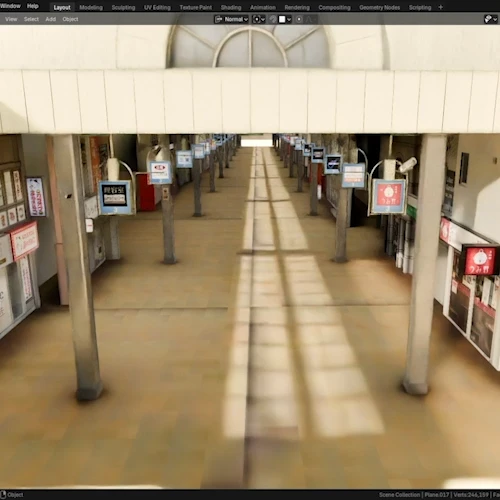500x500 pixels.
Task: Switch to the Scripting workspace tab
Action: point(420,7)
